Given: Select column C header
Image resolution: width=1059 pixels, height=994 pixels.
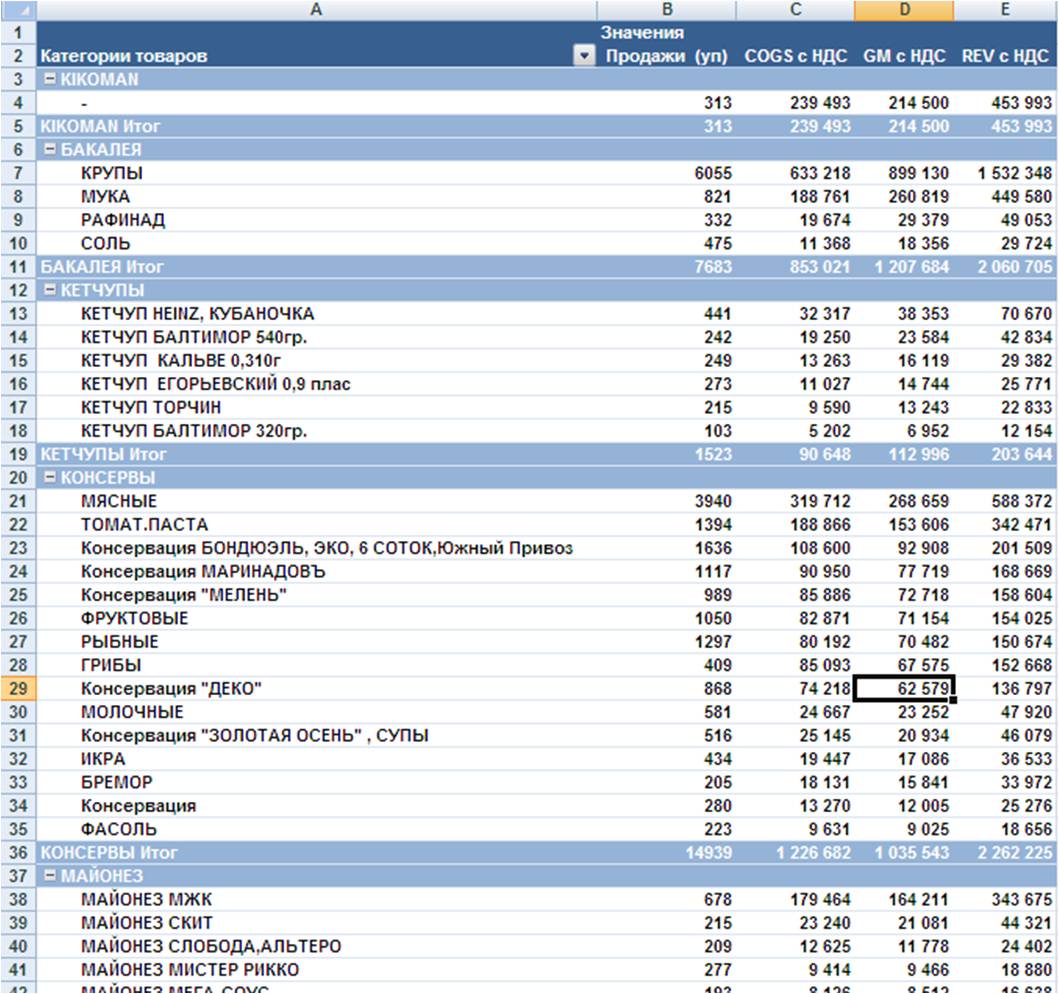Looking at the screenshot, I should click(x=796, y=10).
